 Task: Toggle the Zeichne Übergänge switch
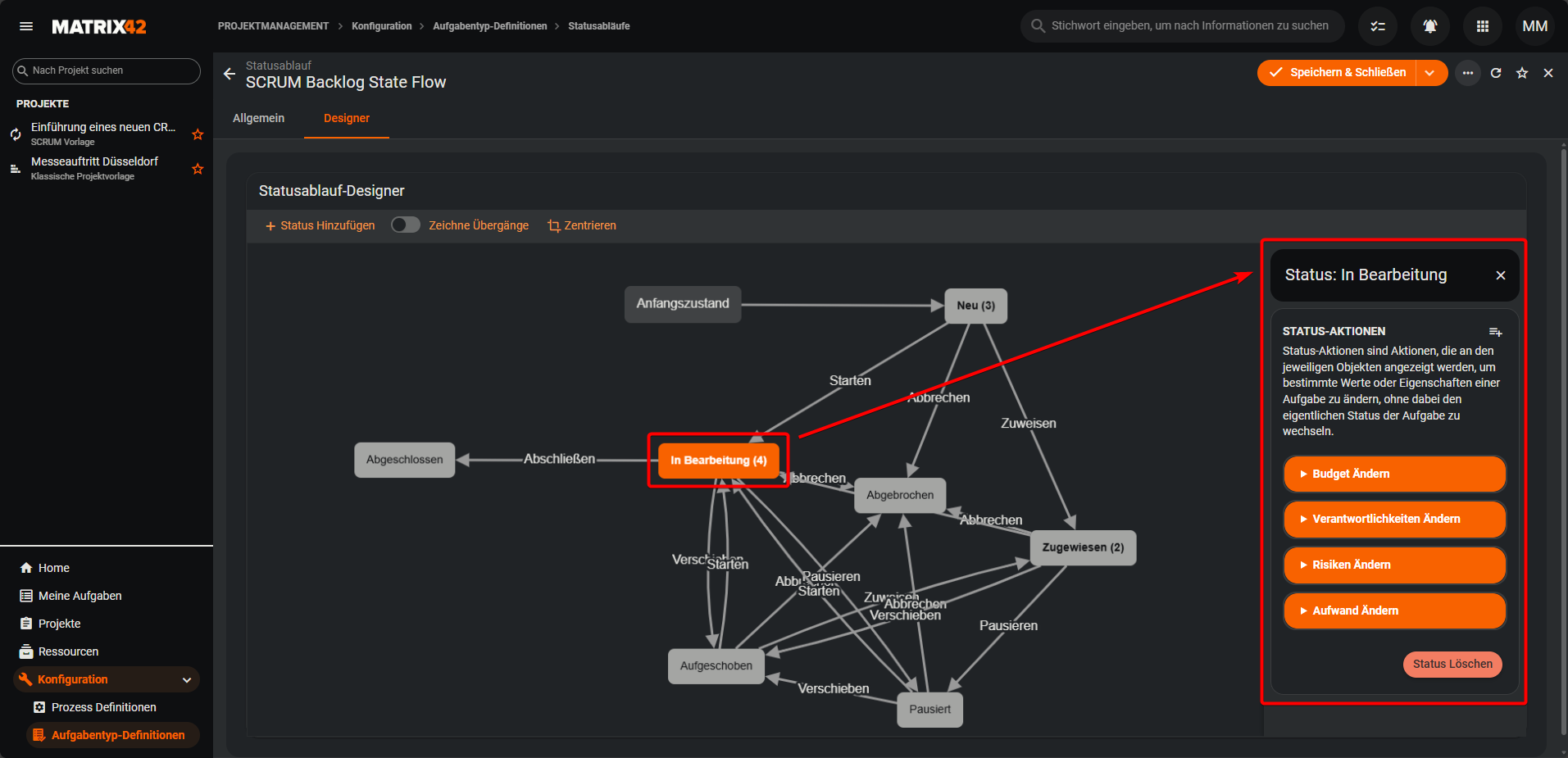pyautogui.click(x=405, y=225)
